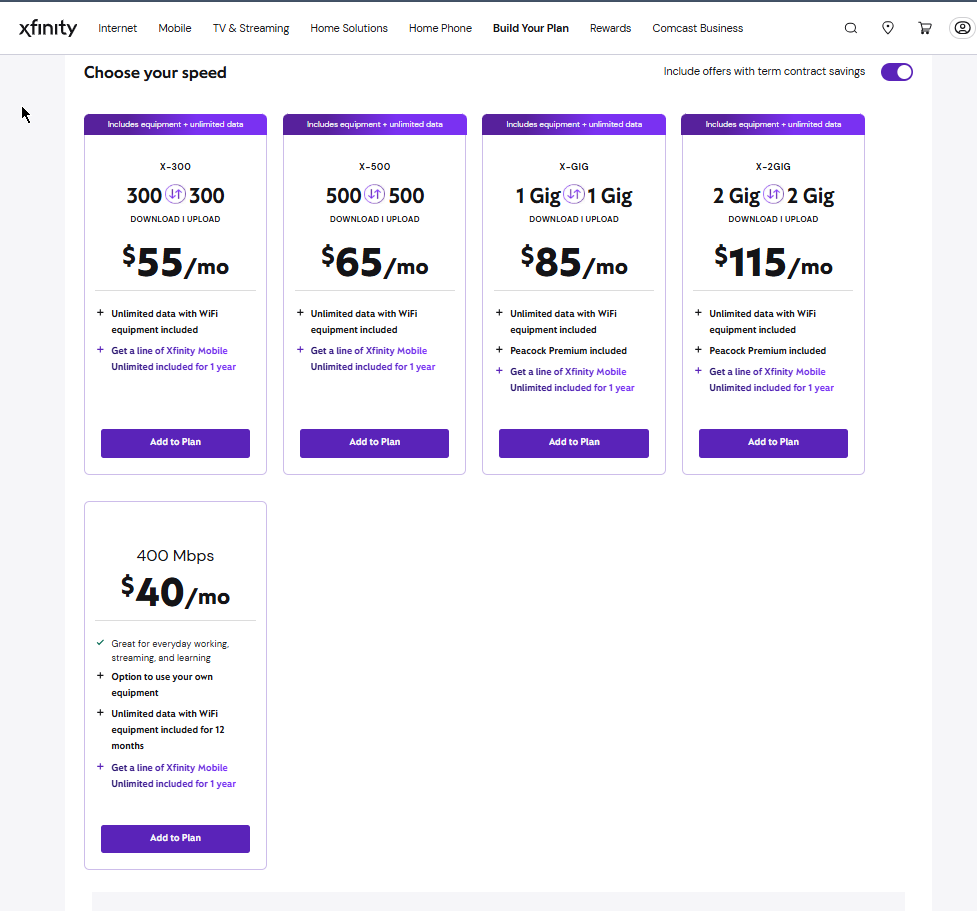Click 'Great for everyday working' text
Viewport: 977px width, 911px height.
pos(170,651)
